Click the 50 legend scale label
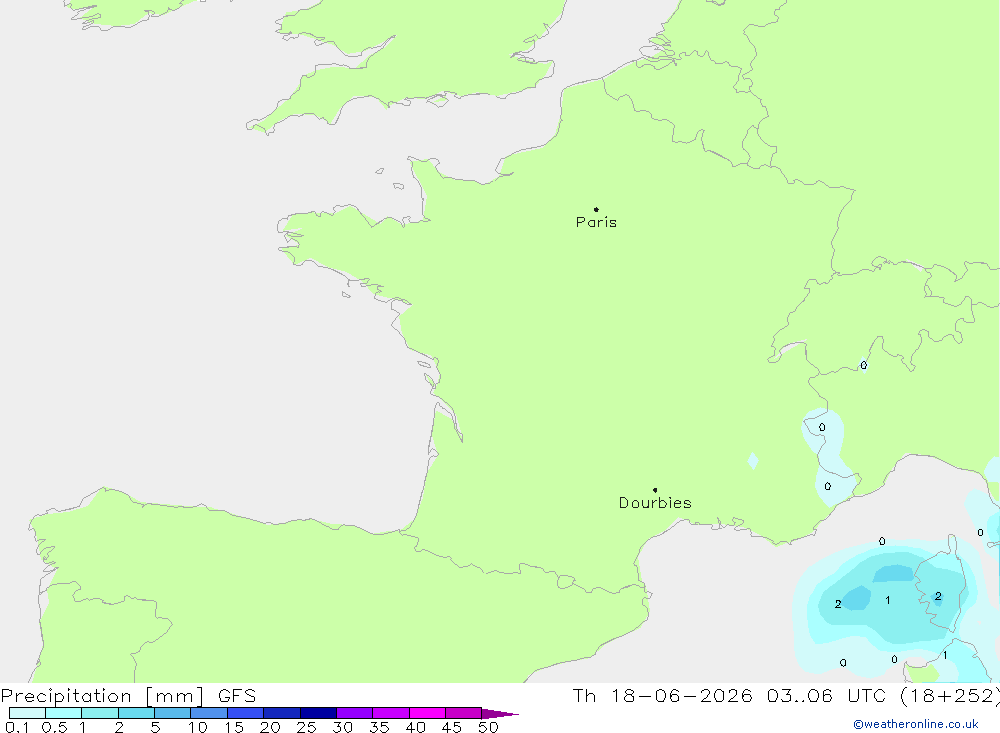The width and height of the screenshot is (1000, 733). (x=488, y=727)
